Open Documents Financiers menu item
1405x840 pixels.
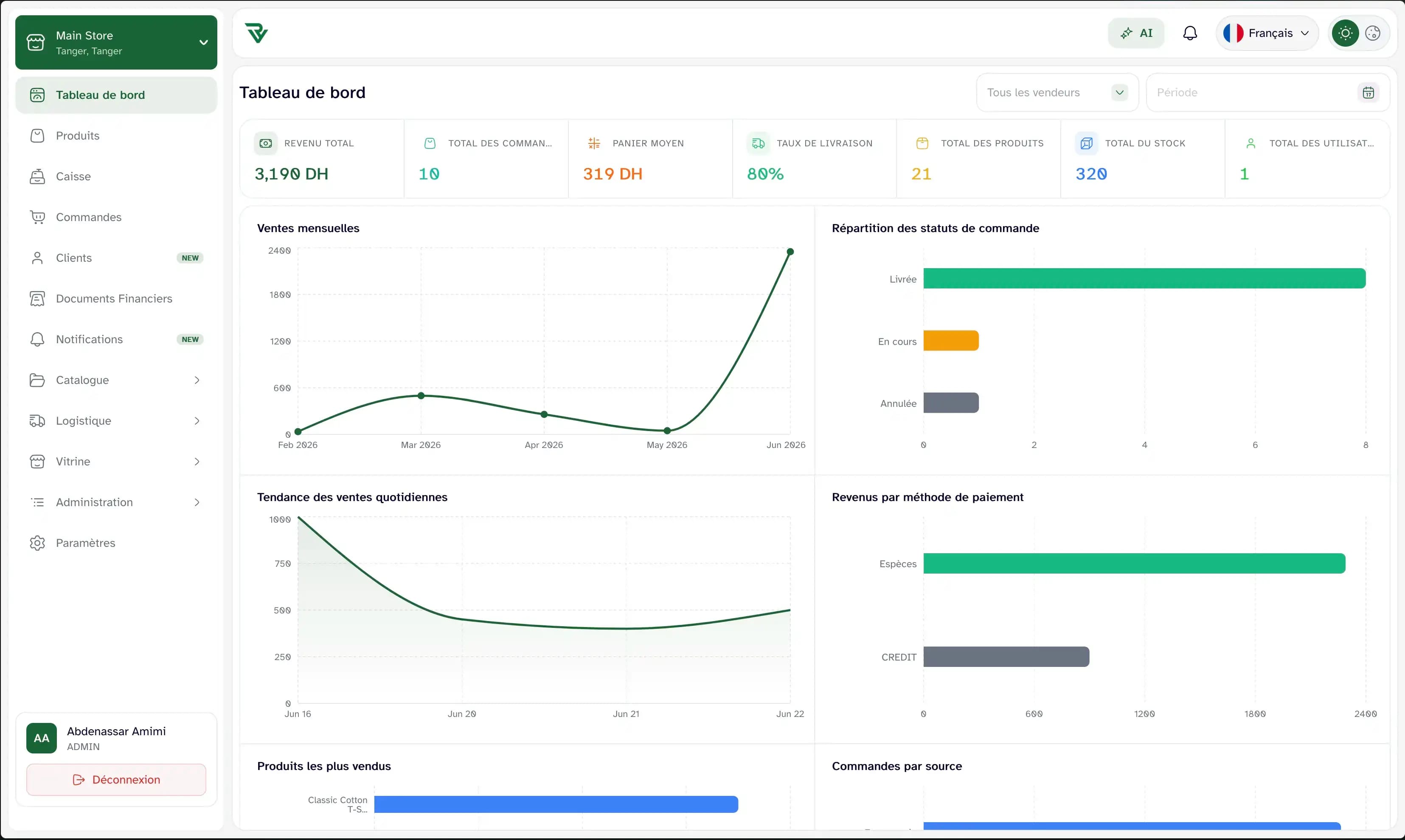(x=116, y=299)
